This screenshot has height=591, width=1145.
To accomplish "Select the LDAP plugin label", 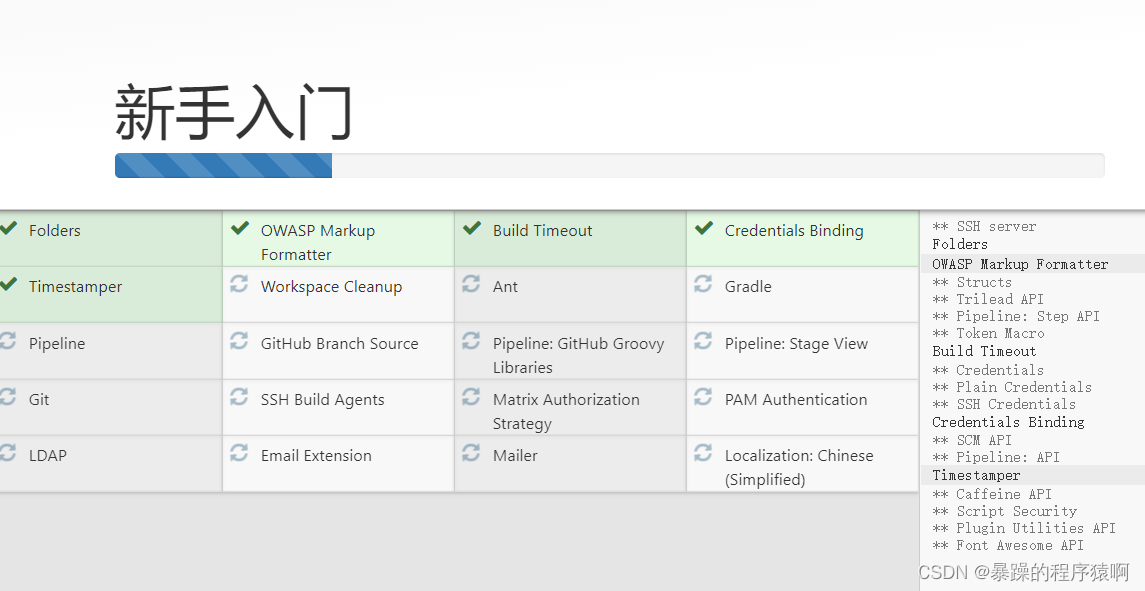I will (x=47, y=456).
